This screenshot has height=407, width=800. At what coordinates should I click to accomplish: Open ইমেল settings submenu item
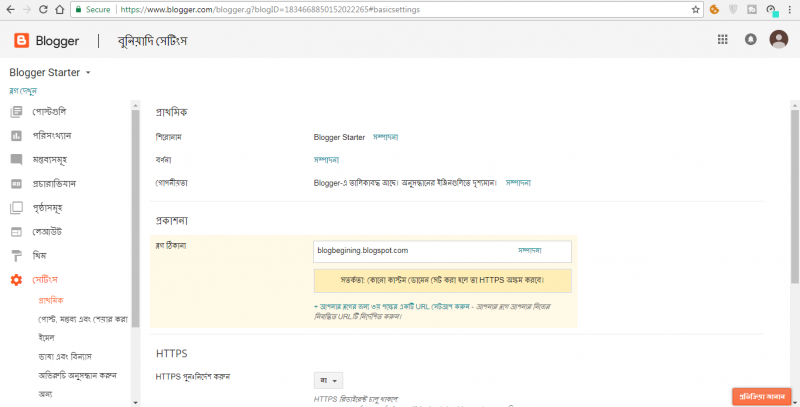[46, 338]
